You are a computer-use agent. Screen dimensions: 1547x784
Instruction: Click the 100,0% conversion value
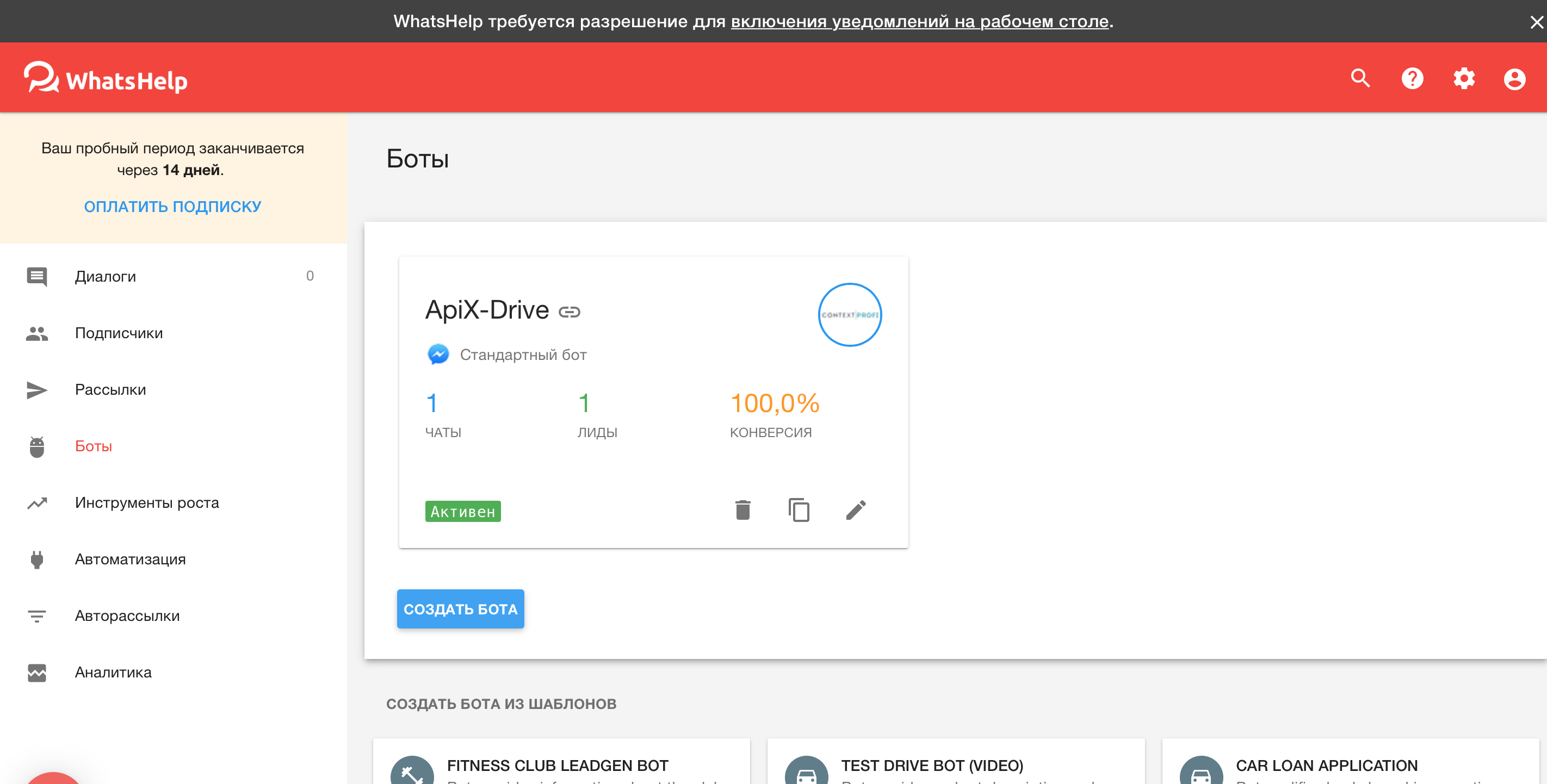[x=775, y=403]
